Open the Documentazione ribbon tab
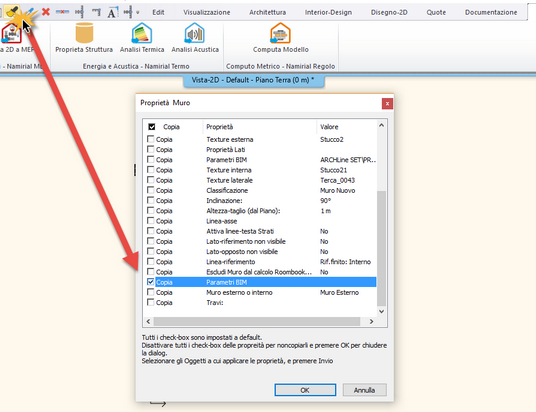Viewport: 536px width, 412px height. [x=491, y=12]
